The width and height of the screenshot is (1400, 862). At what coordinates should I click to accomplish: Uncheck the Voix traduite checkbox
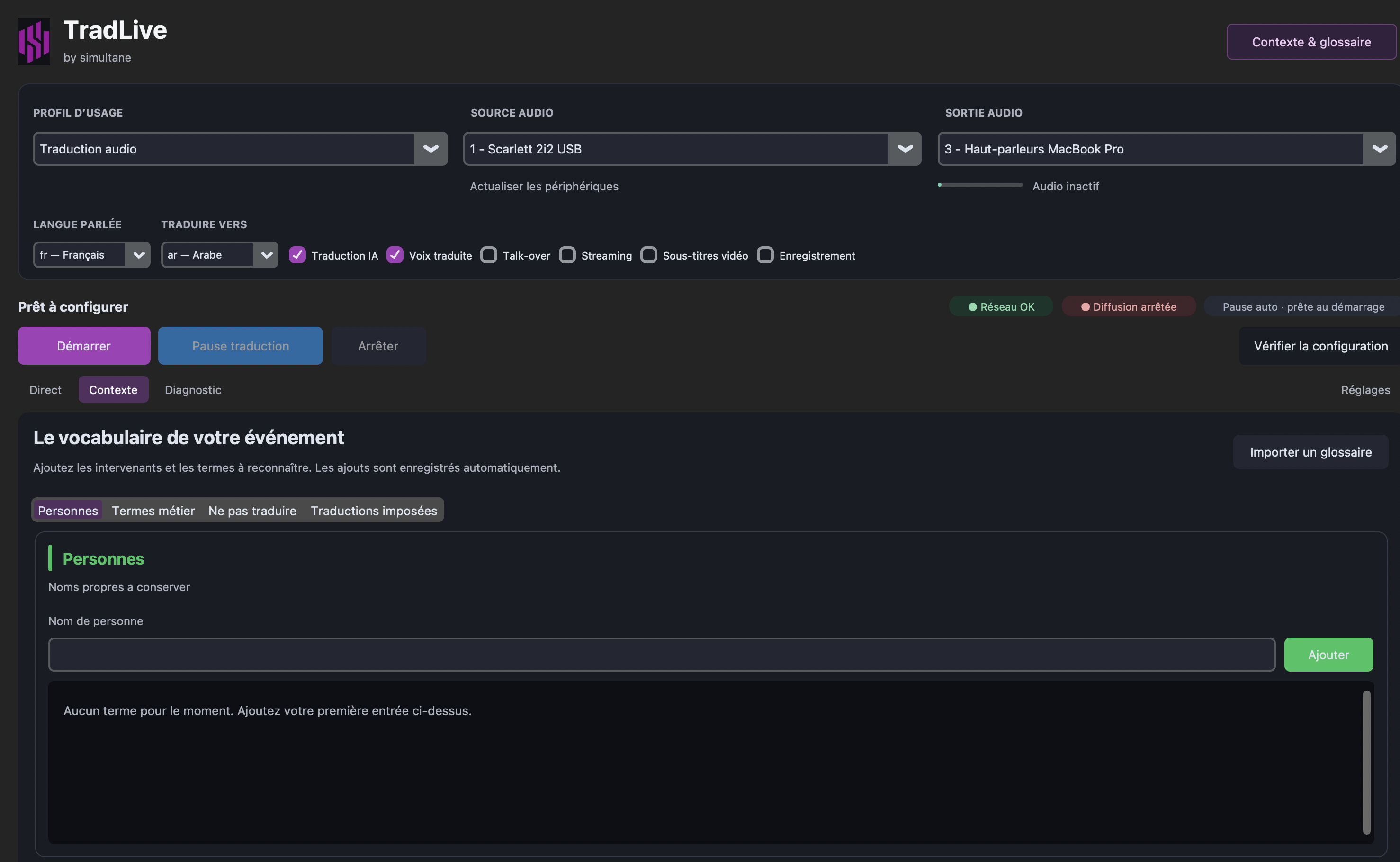[395, 255]
